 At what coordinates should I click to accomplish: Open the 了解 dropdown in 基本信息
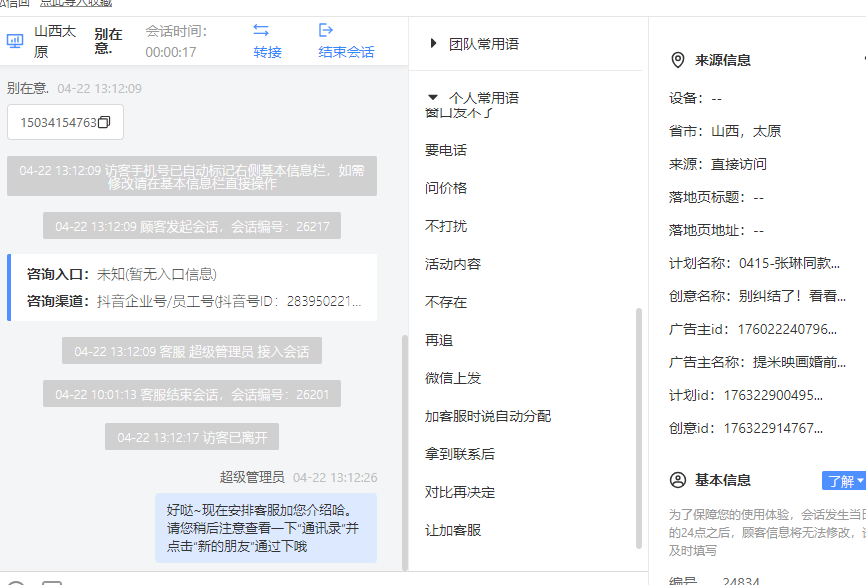click(x=843, y=481)
